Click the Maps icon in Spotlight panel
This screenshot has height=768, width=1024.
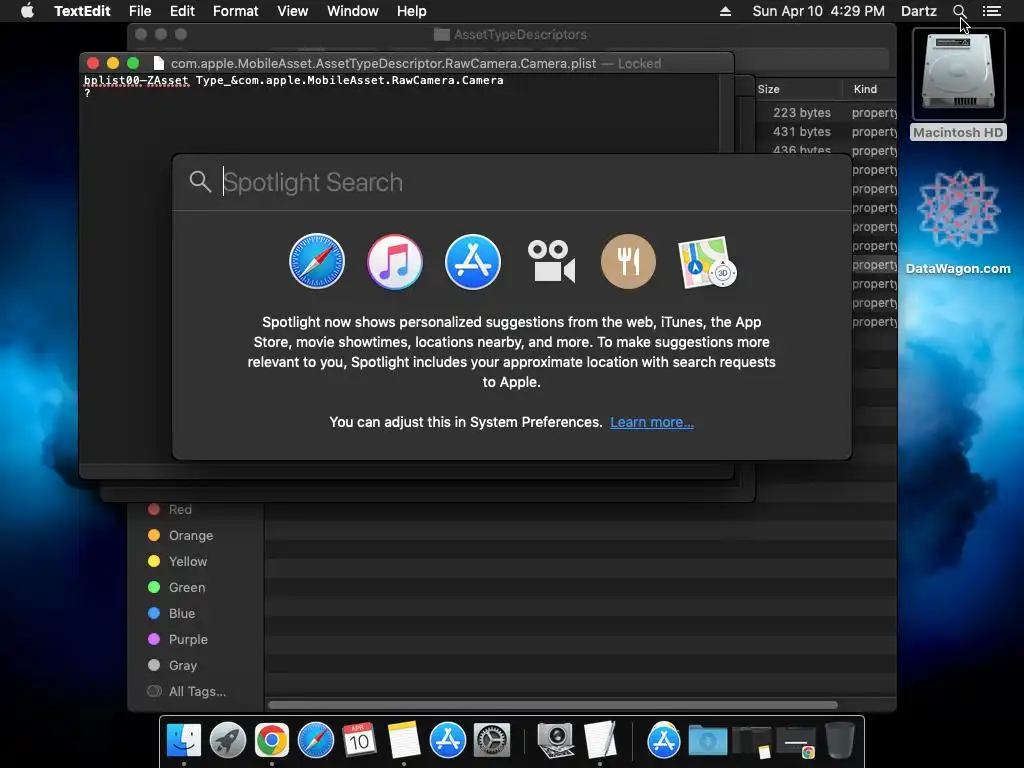[707, 262]
